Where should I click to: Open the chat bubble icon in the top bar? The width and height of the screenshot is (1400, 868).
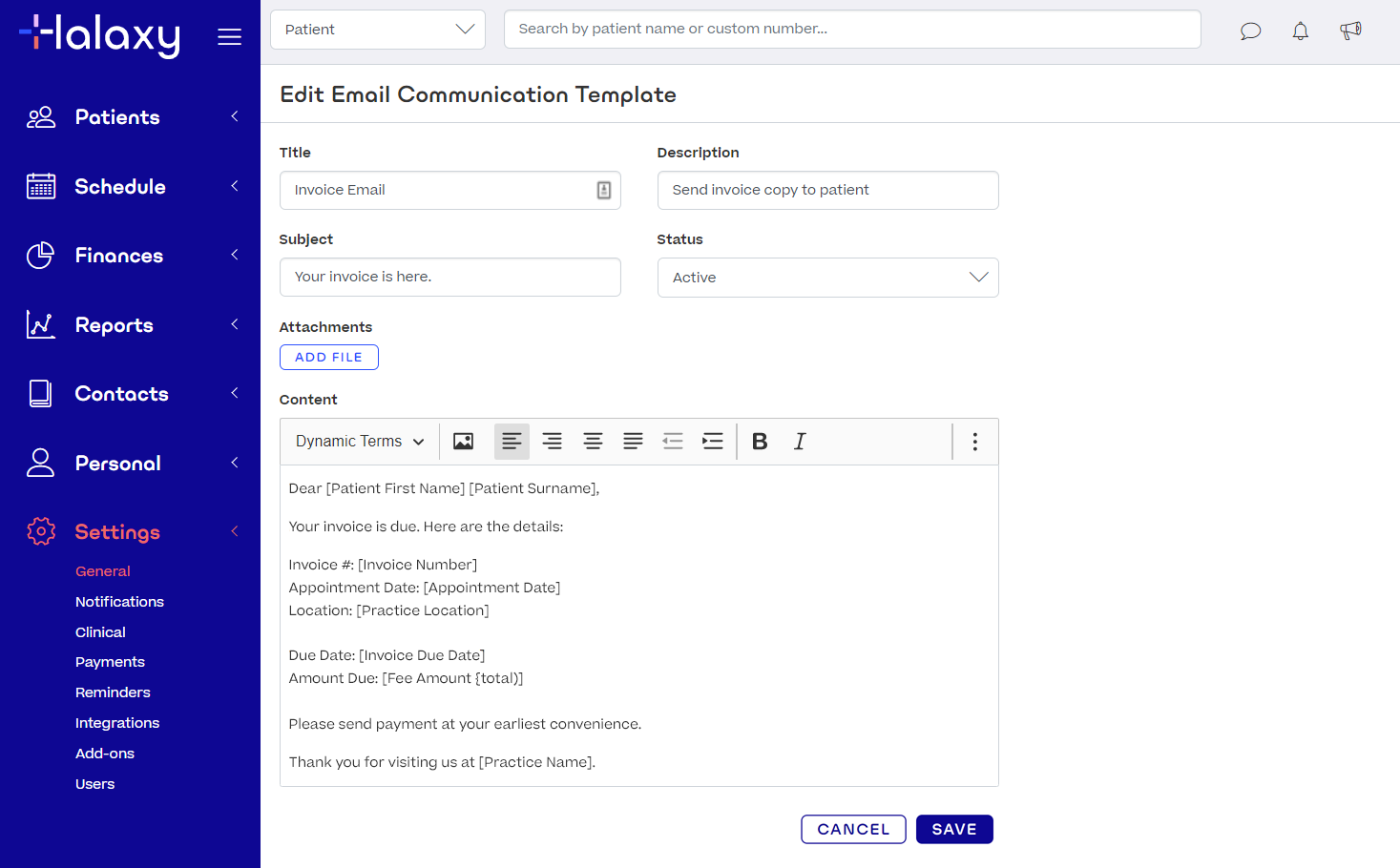1250,31
